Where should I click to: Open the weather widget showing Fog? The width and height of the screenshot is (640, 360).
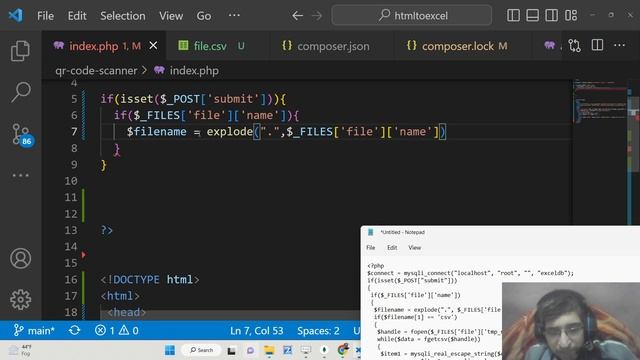[20, 350]
